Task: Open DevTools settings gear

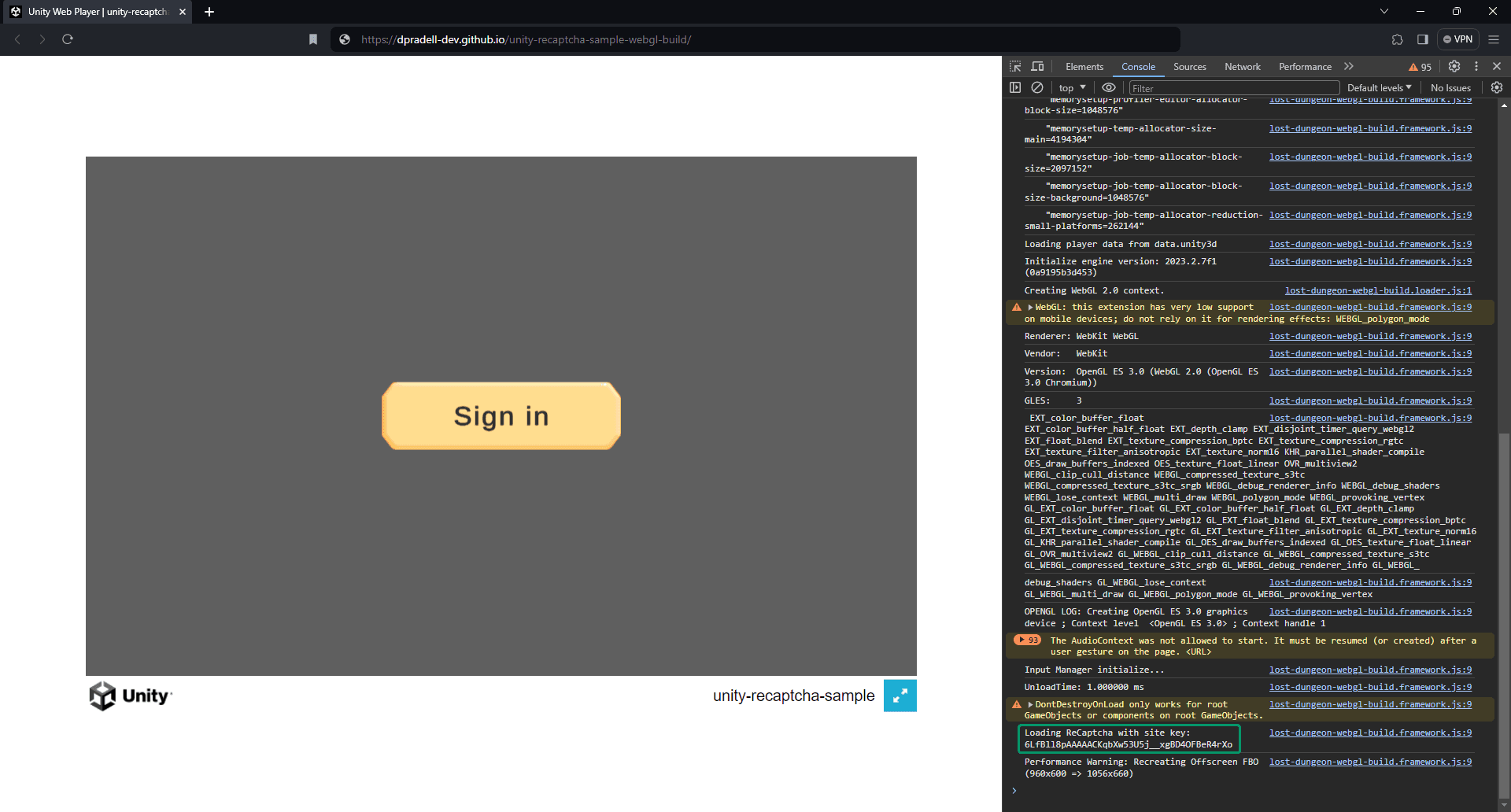Action: (1454, 66)
